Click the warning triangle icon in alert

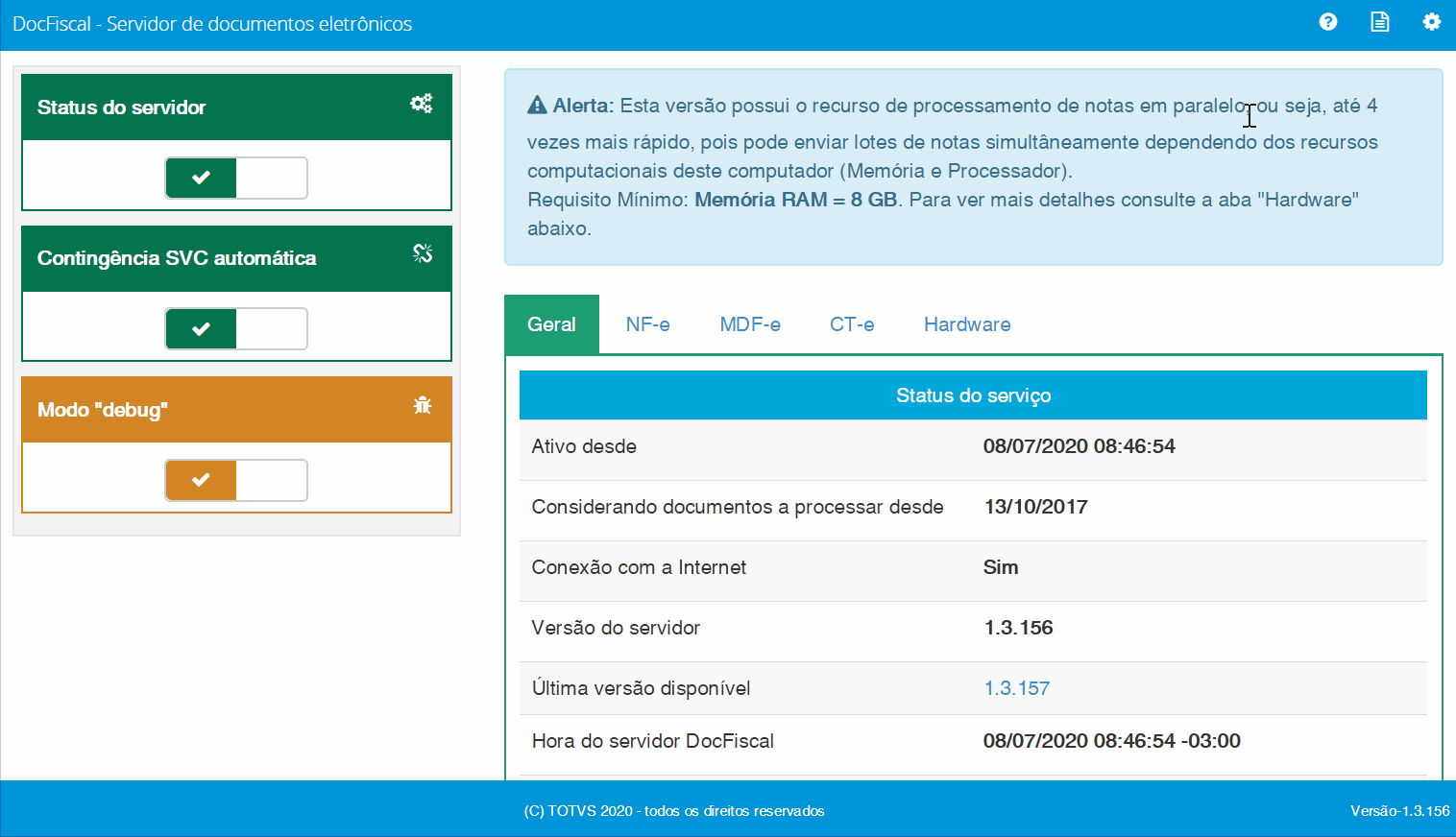537,106
